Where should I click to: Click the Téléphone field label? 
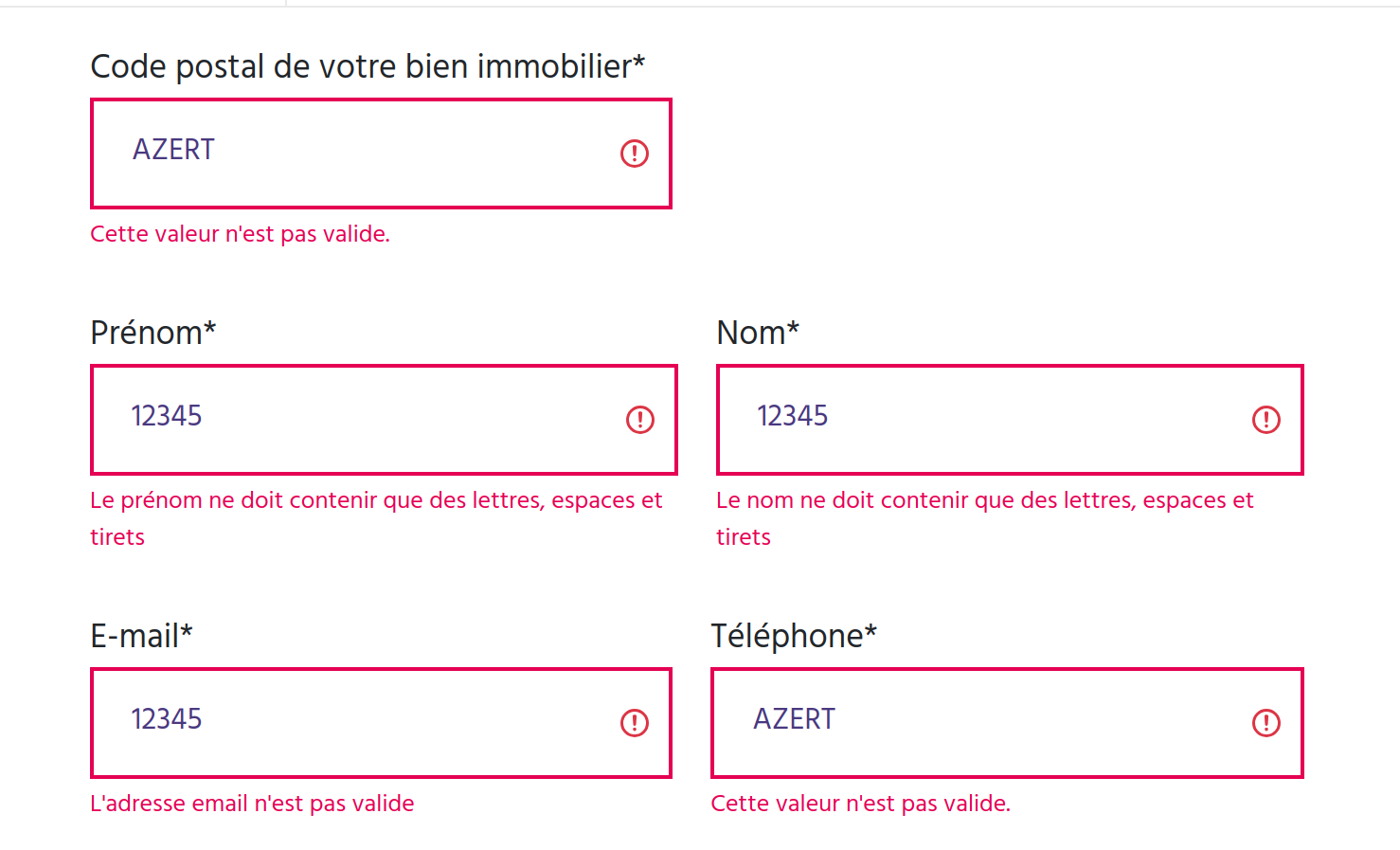794,636
